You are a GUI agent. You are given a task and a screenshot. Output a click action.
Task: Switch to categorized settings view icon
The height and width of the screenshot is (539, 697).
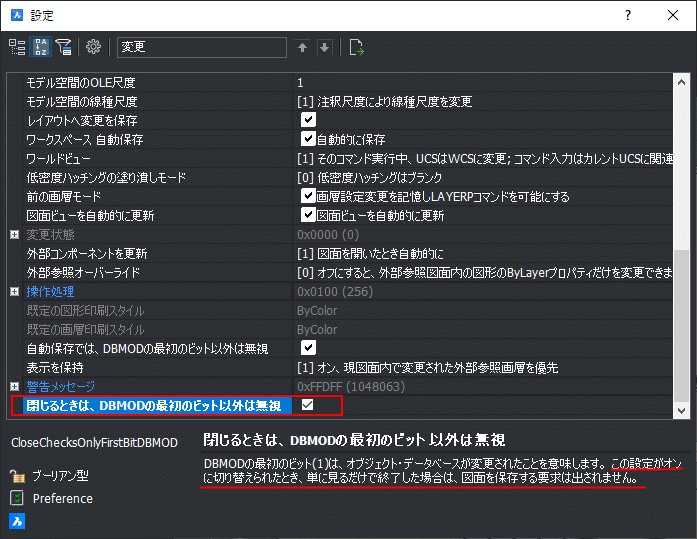17,47
